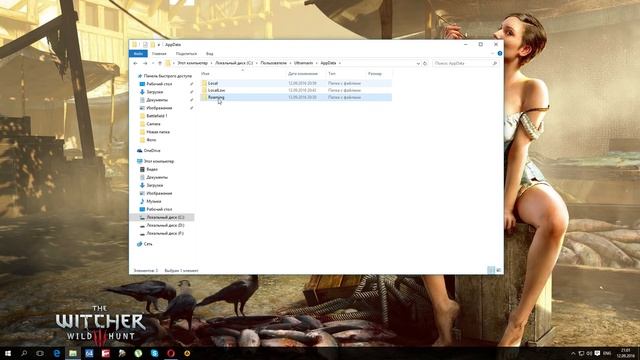
Task: Collapse the ribbon with the chevron
Action: point(492,53)
